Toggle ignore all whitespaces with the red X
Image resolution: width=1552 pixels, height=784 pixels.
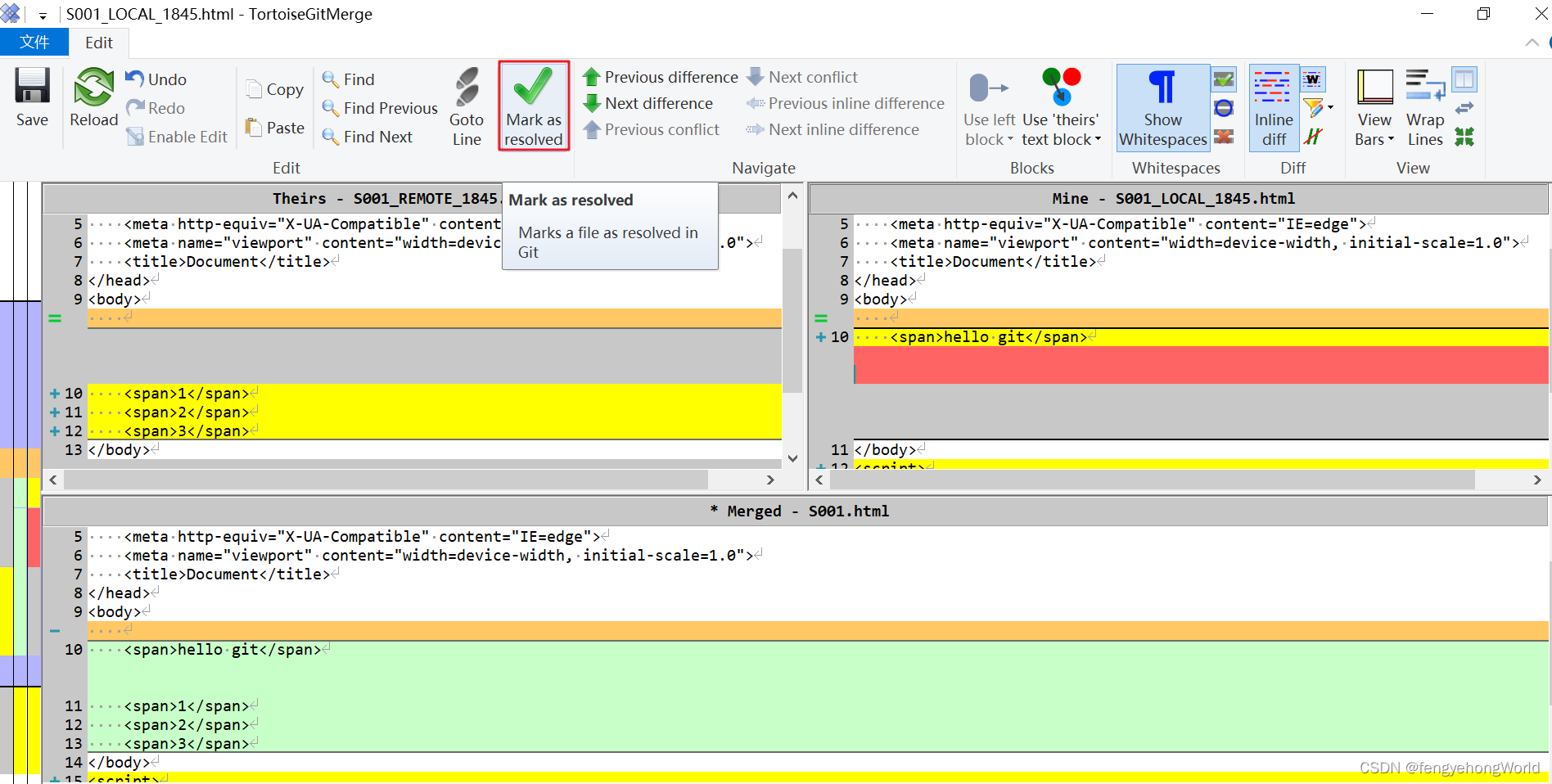pyautogui.click(x=1224, y=137)
